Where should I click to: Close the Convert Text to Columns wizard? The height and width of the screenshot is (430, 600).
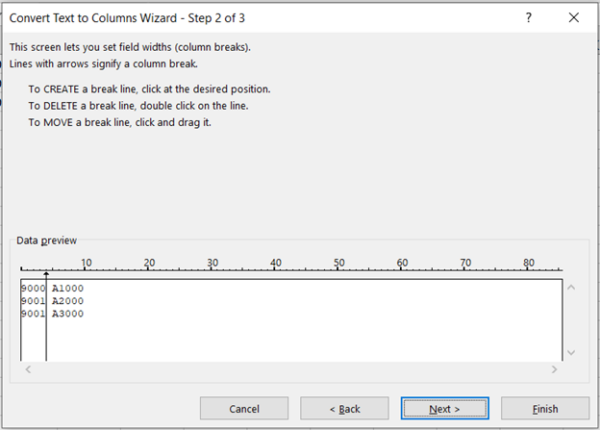coord(573,18)
